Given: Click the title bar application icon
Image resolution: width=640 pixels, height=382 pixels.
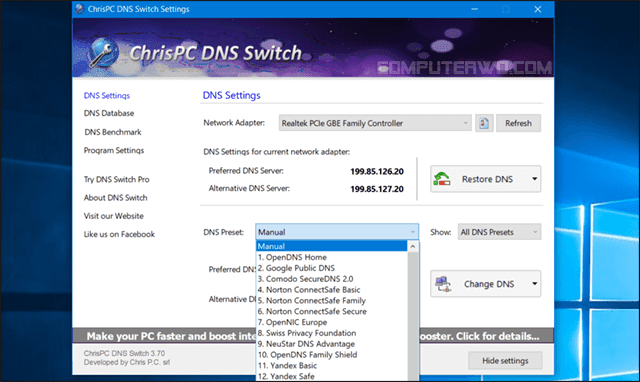Looking at the screenshot, I should point(80,9).
